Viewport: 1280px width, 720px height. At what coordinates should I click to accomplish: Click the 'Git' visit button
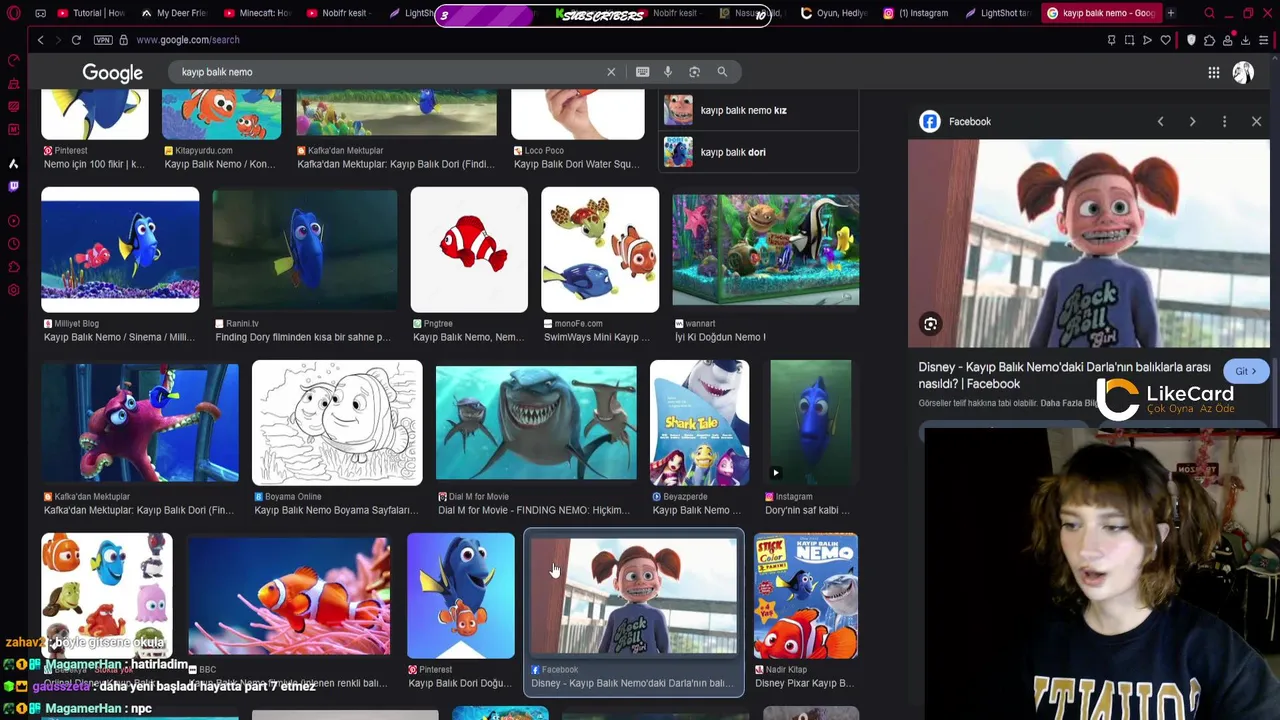(x=1245, y=371)
